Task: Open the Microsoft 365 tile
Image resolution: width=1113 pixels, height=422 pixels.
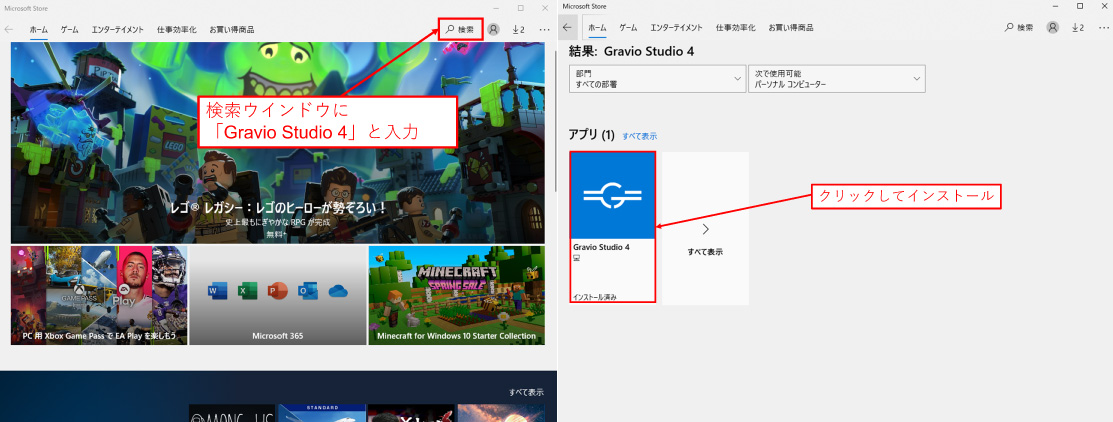Action: (278, 295)
